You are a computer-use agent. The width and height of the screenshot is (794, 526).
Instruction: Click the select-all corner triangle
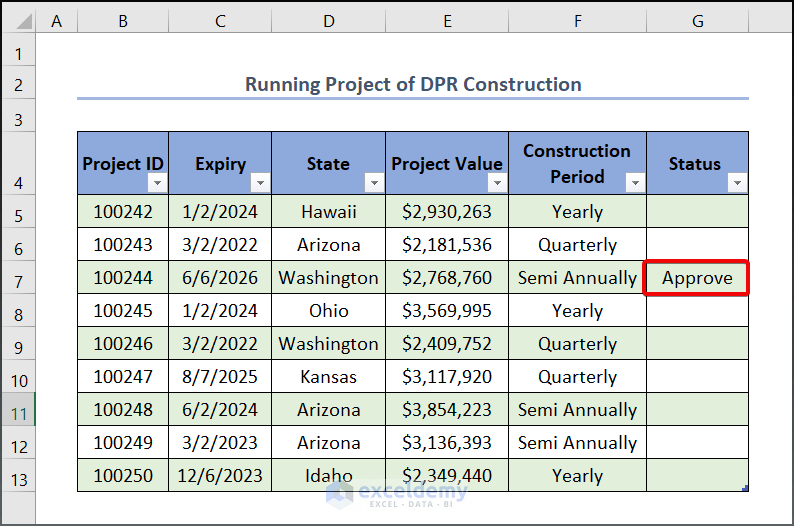coord(18,20)
